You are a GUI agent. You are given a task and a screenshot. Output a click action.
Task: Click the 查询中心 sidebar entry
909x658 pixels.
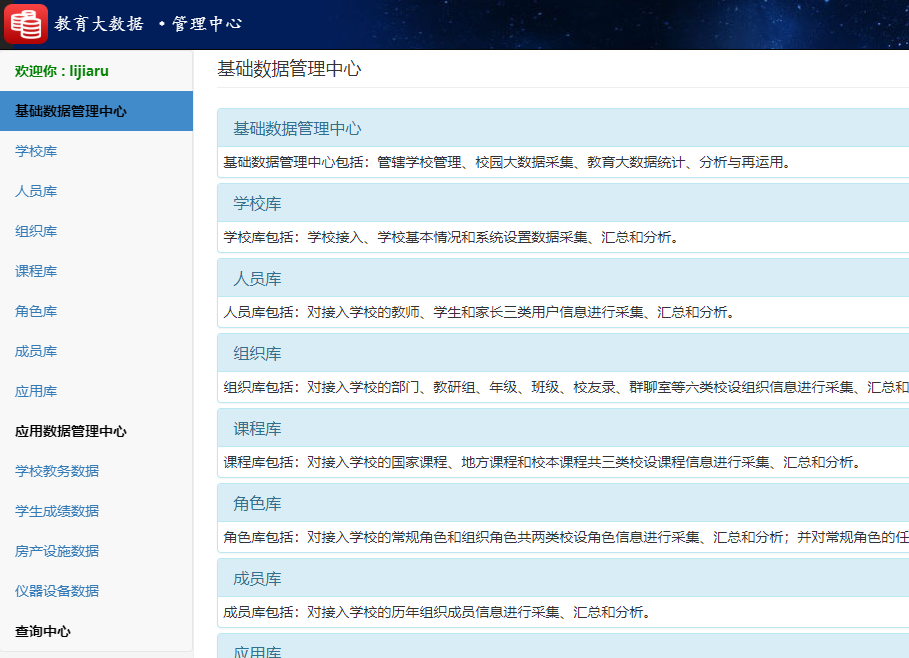(44, 631)
